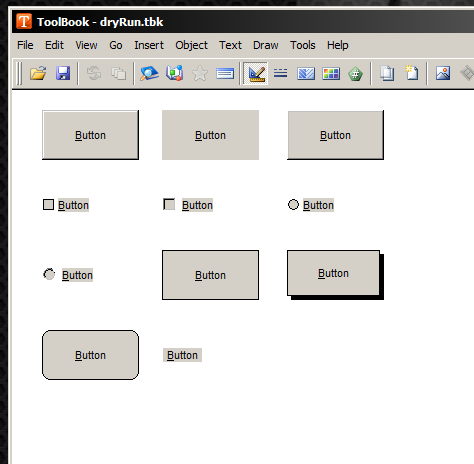
Task: Open the Help menu
Action: tap(338, 45)
